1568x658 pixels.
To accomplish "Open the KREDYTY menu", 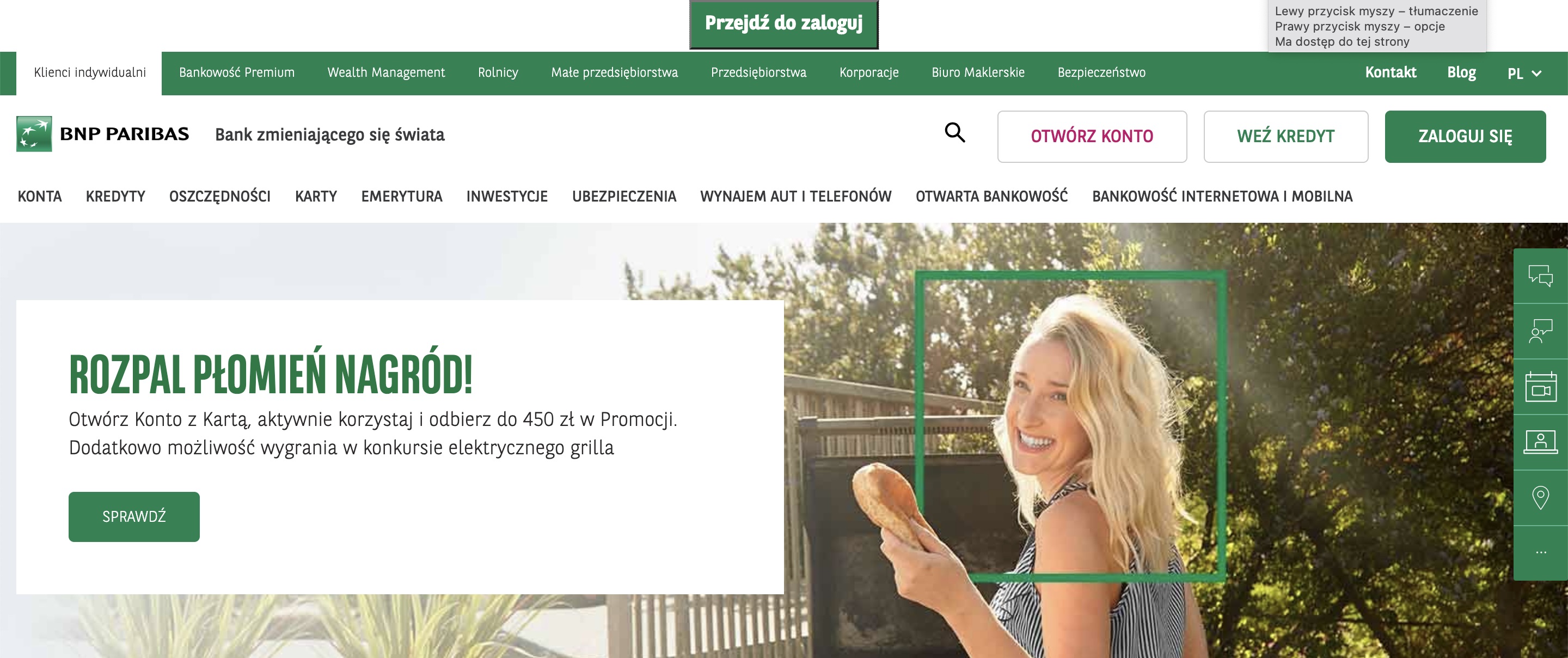I will pyautogui.click(x=115, y=196).
